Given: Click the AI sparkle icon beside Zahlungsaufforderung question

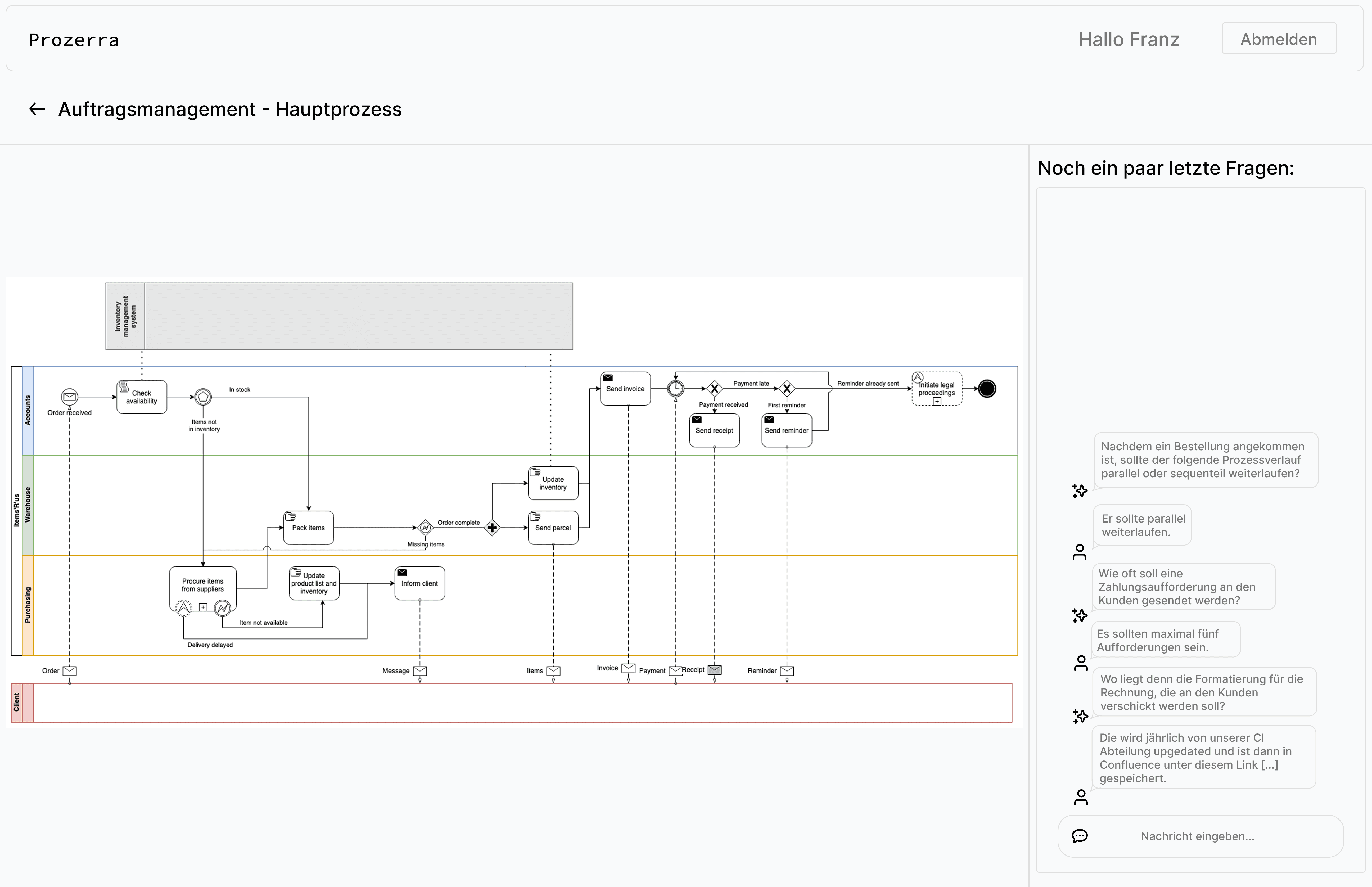Looking at the screenshot, I should pos(1080,615).
